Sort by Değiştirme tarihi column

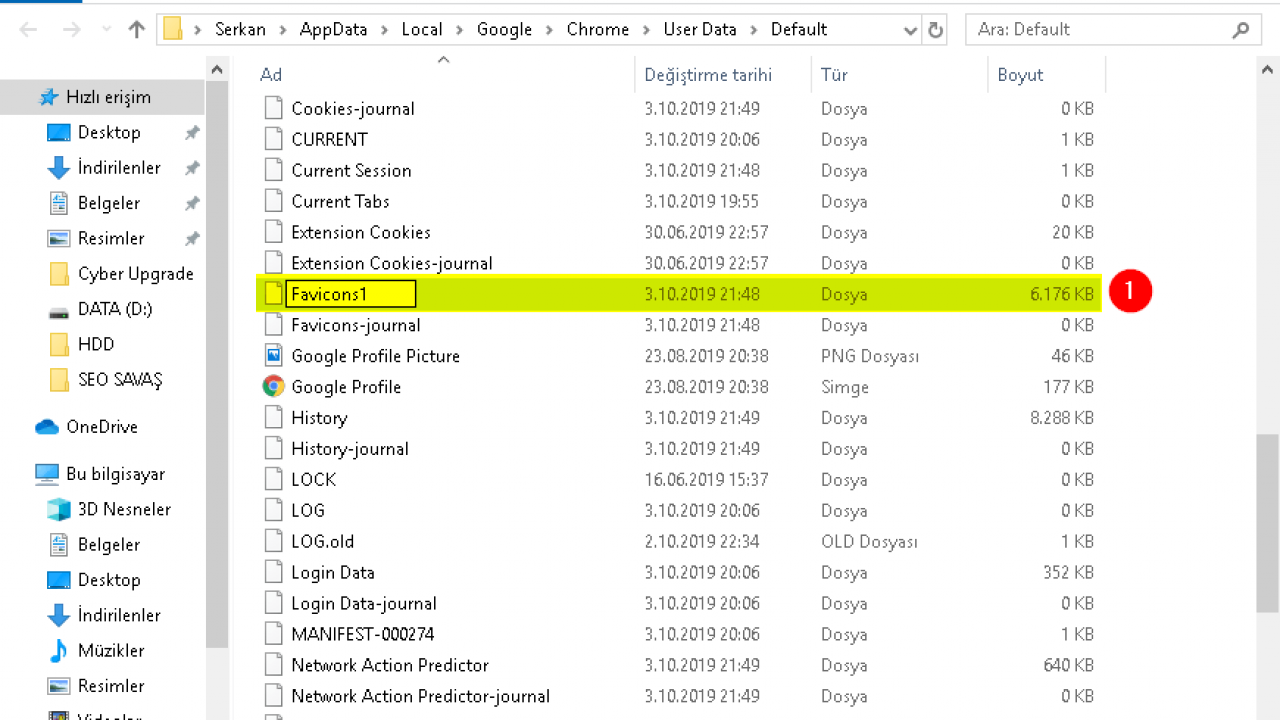click(707, 75)
